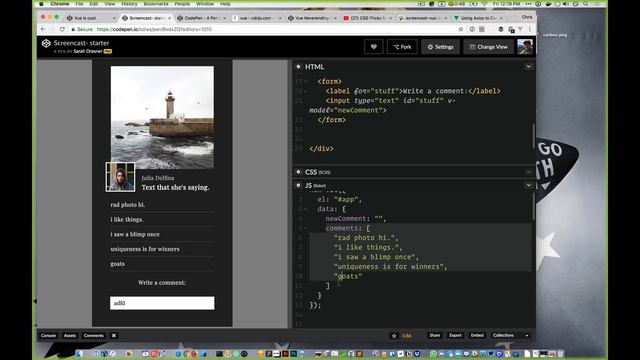The height and width of the screenshot is (360, 640).
Task: Click the '</form>' line in HTML editor
Action: point(331,120)
